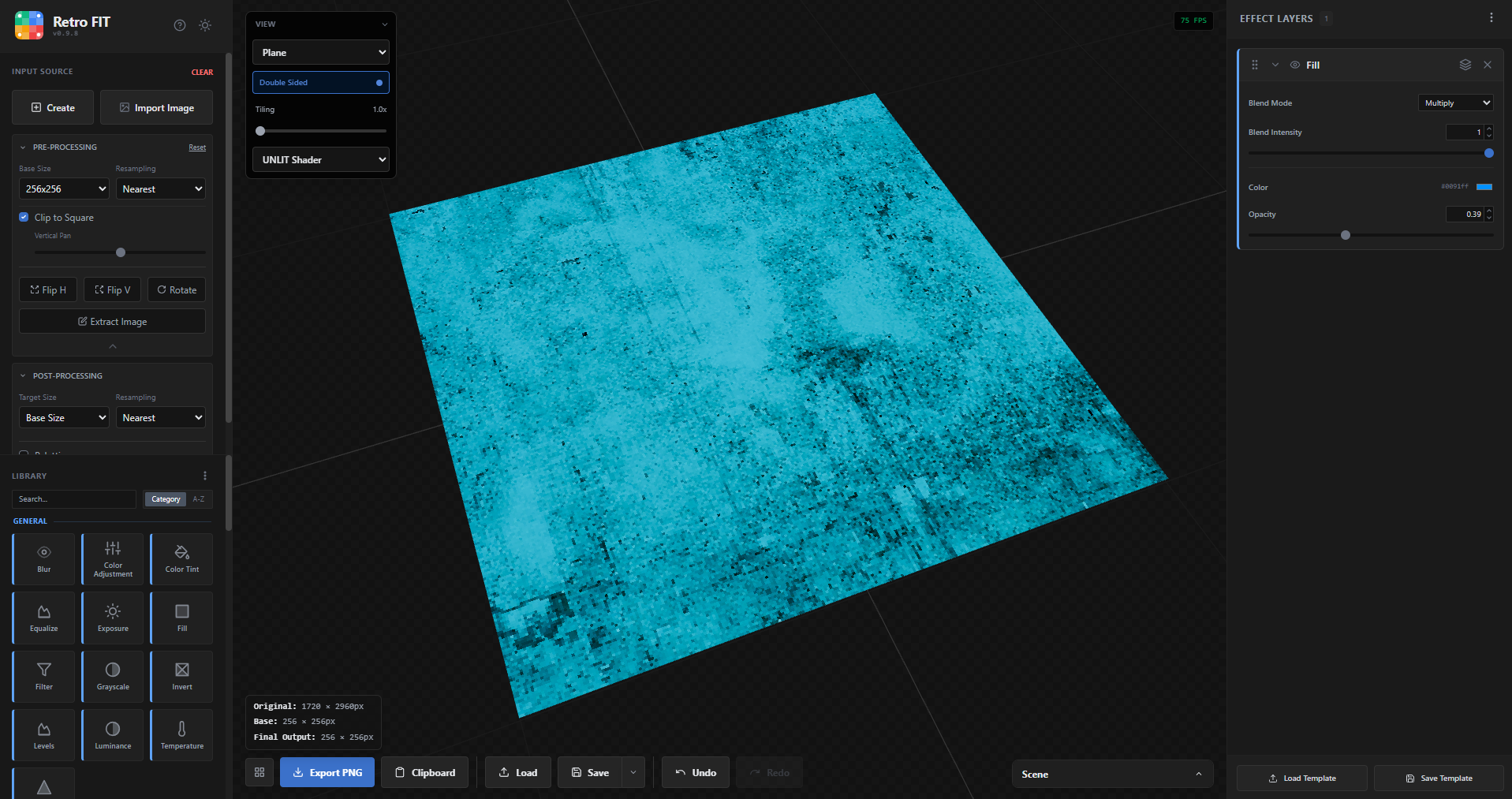Expand the Scene panel
Screen dimensions: 1512x799
pos(1112,774)
